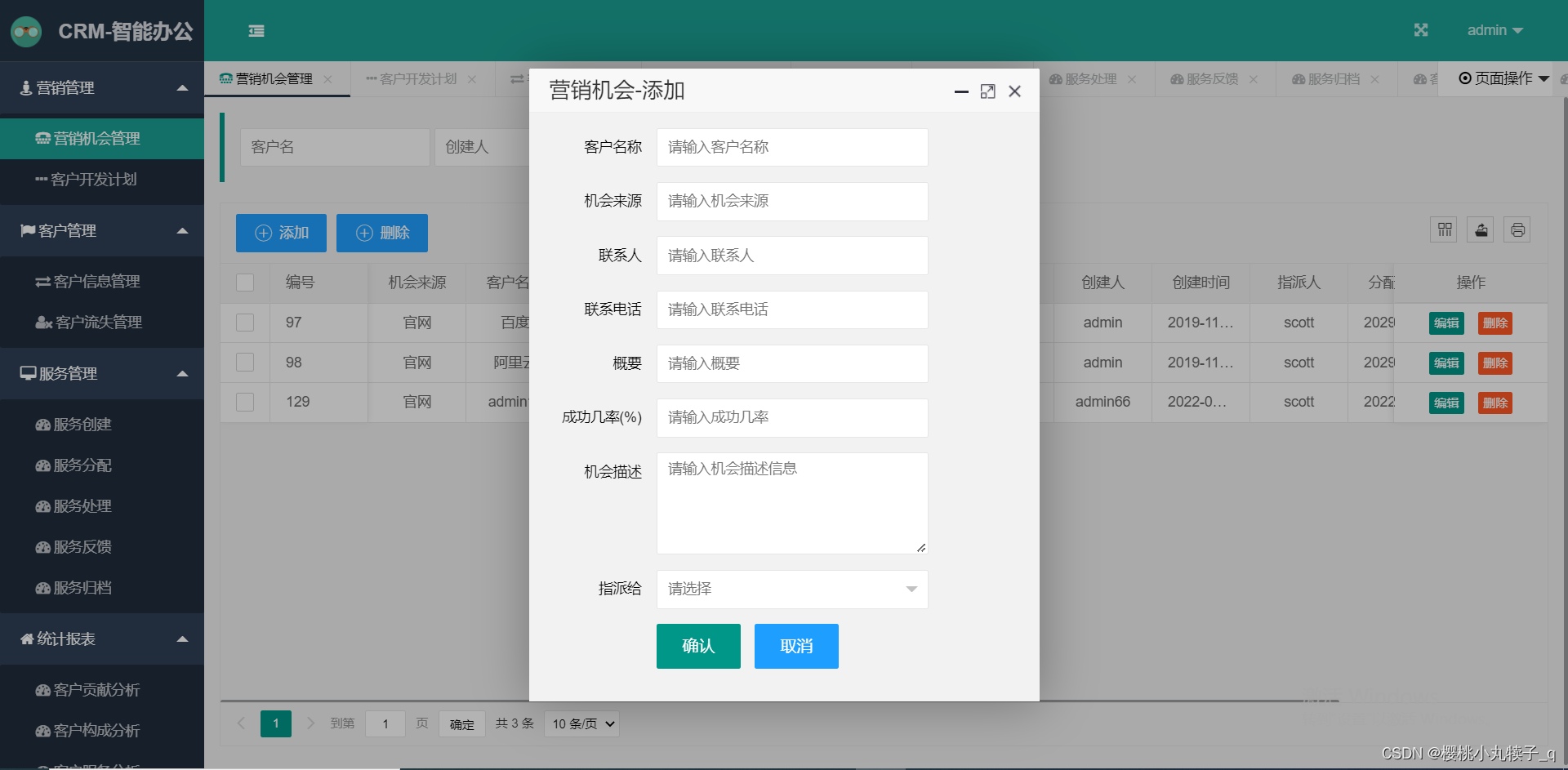Screen dimensions: 1568x770
Task: Open the export data icon above the table
Action: coord(1480,229)
